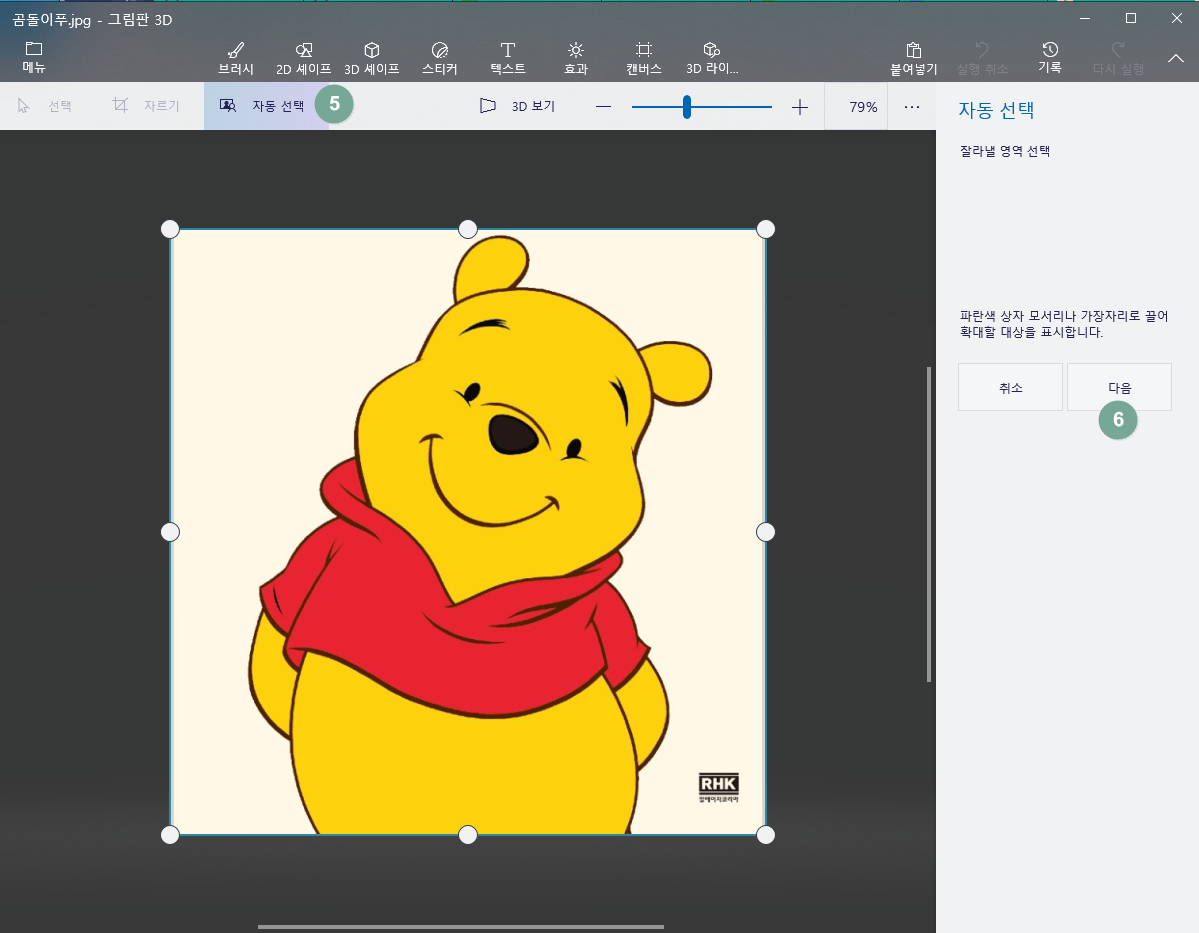This screenshot has height=933, width=1199.
Task: Open the 스티커 sticker tool
Action: (x=440, y=59)
